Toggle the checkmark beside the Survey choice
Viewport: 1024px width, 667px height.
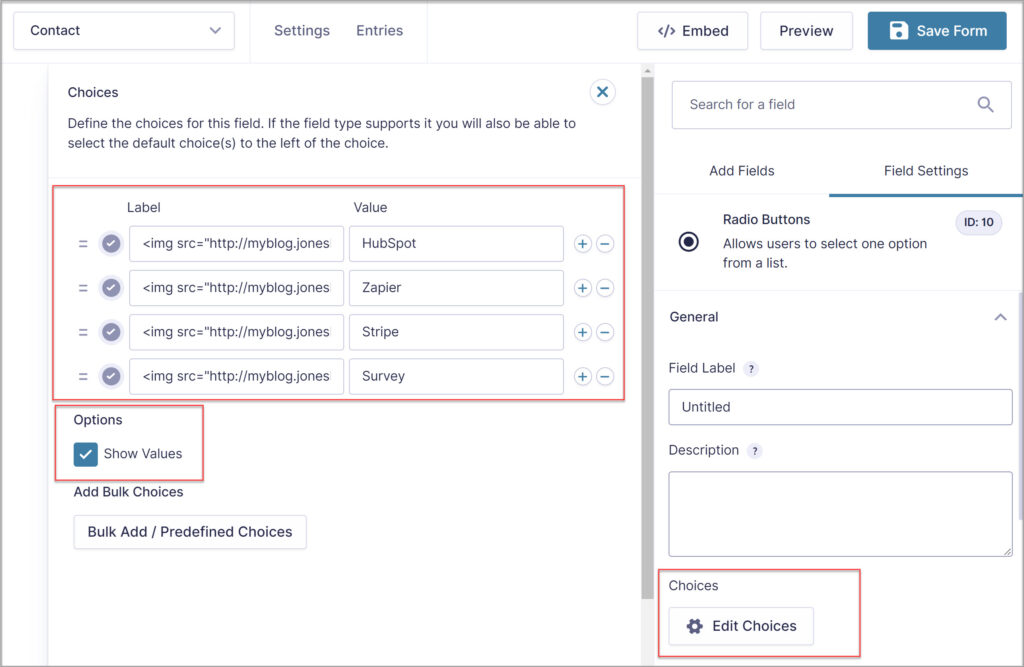pos(111,376)
